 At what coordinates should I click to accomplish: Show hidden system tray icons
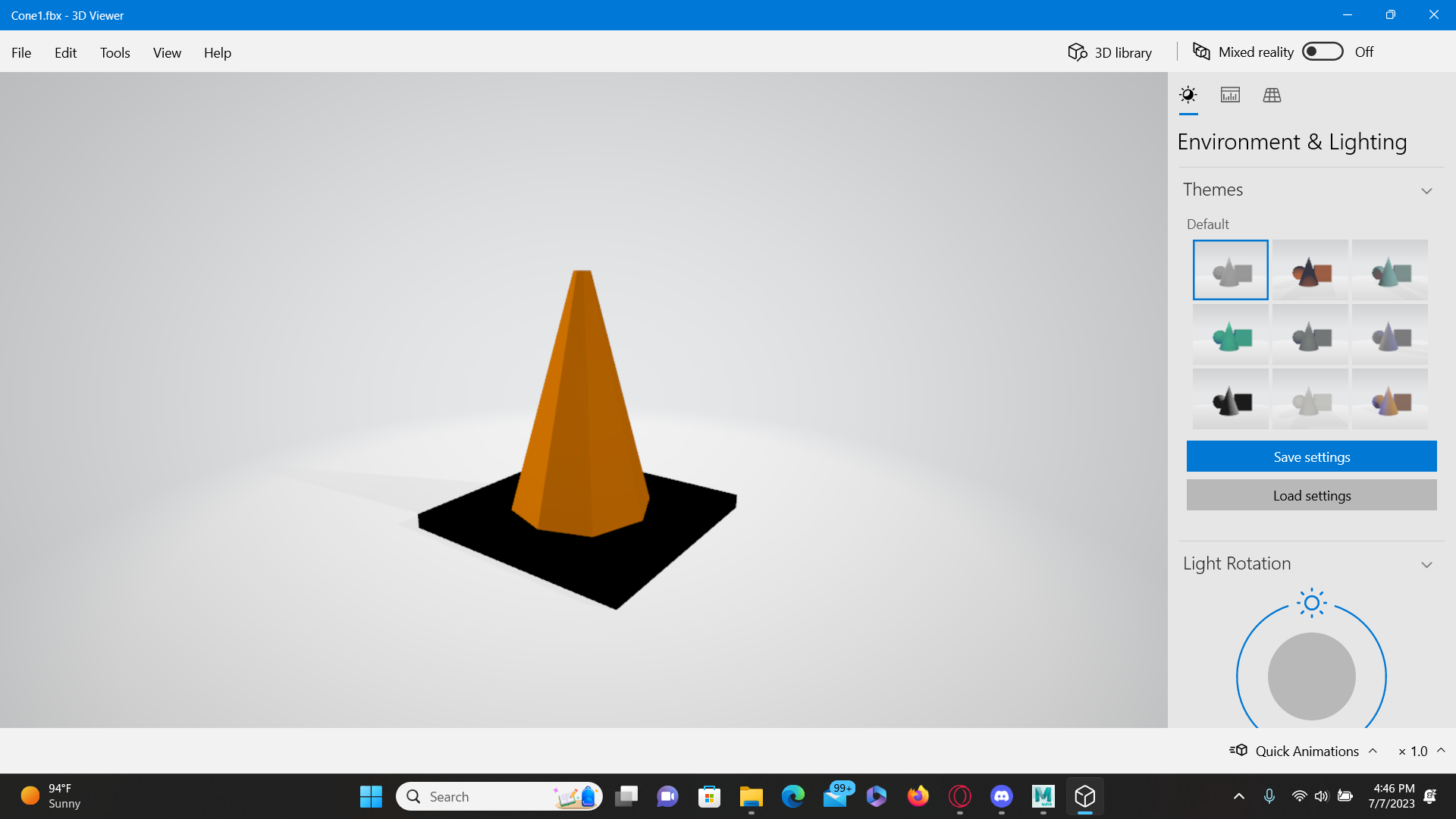click(1239, 796)
